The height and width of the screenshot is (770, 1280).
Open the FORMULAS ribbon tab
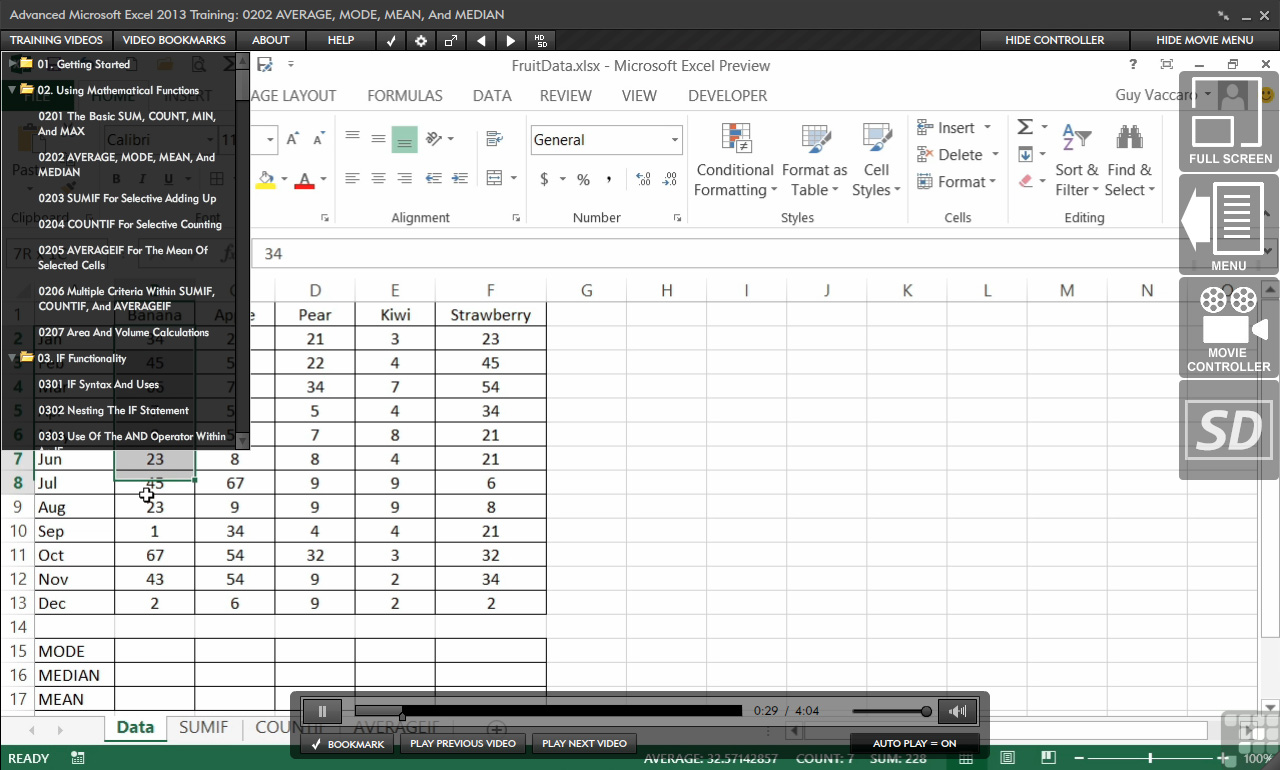click(405, 96)
